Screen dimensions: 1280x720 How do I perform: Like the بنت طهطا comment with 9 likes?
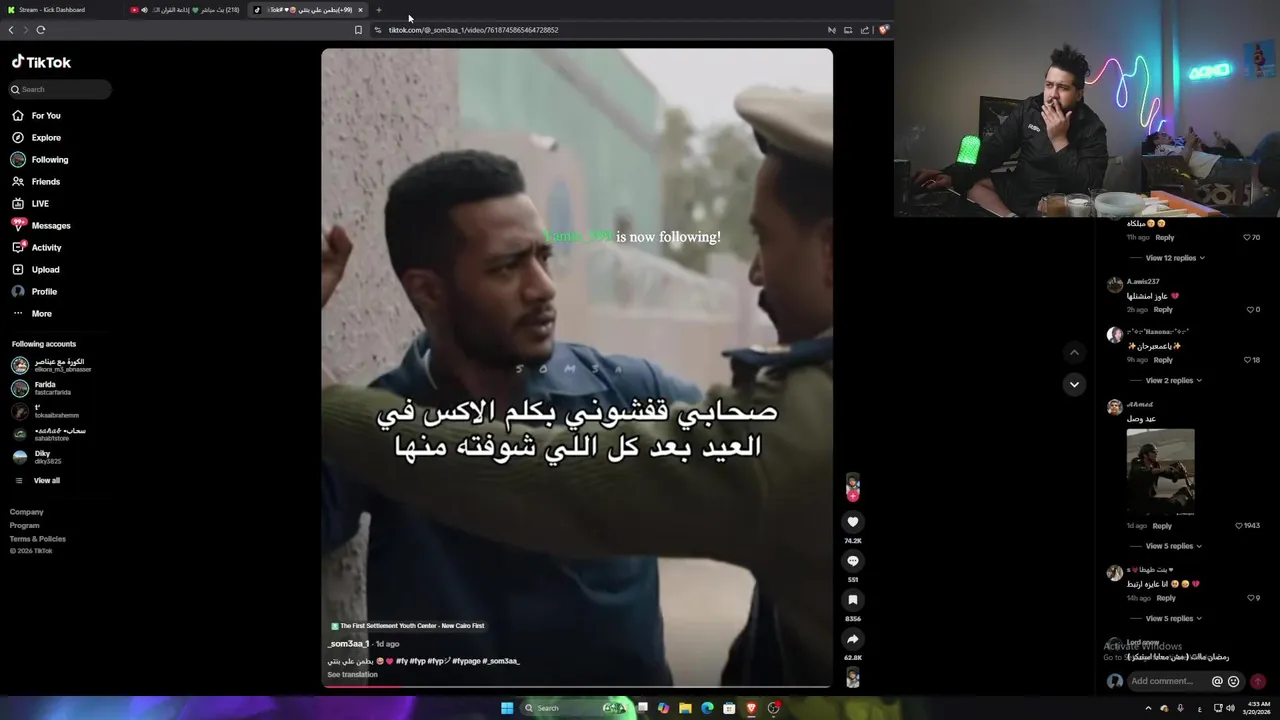coord(1250,598)
